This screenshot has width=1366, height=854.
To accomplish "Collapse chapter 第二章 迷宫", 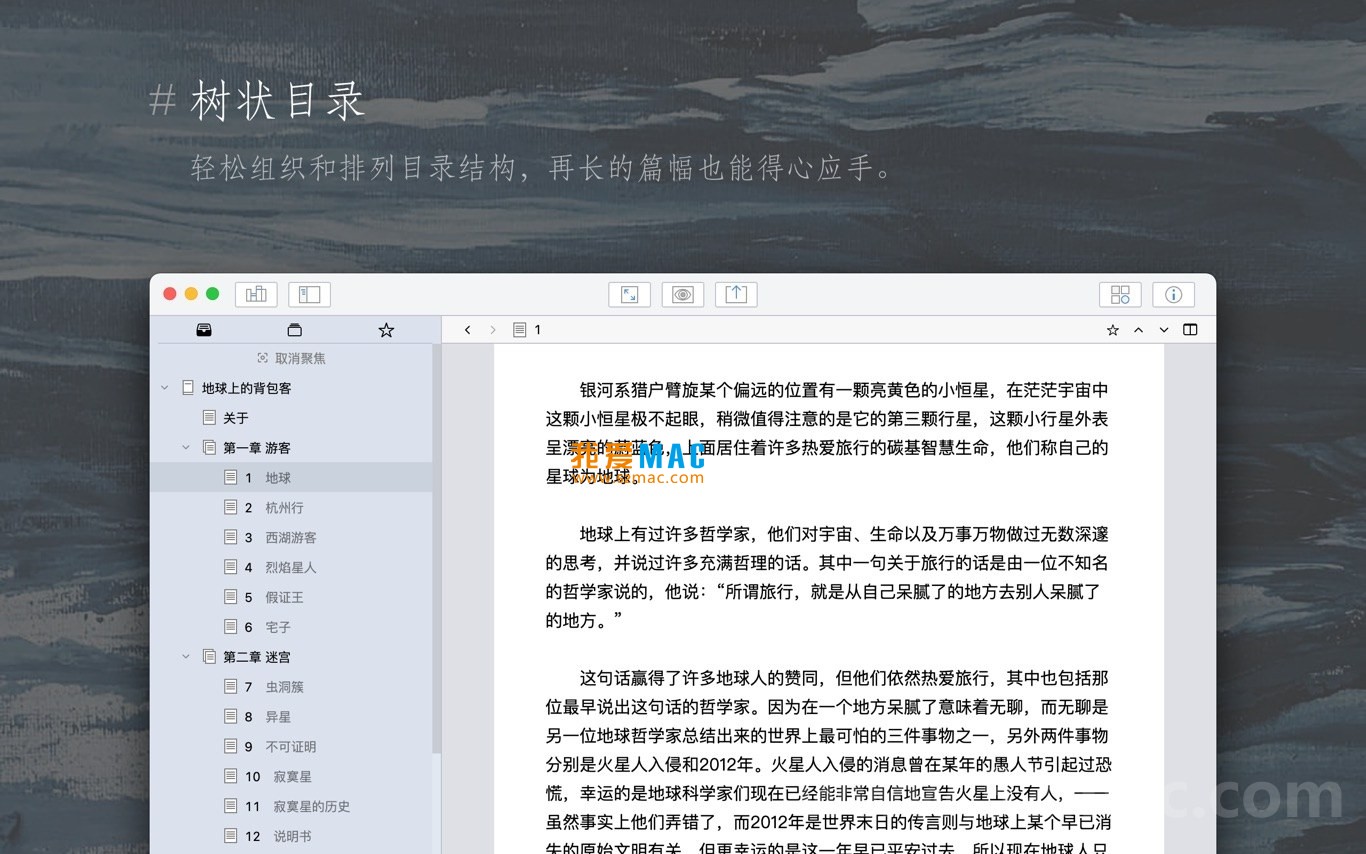I will [x=186, y=656].
